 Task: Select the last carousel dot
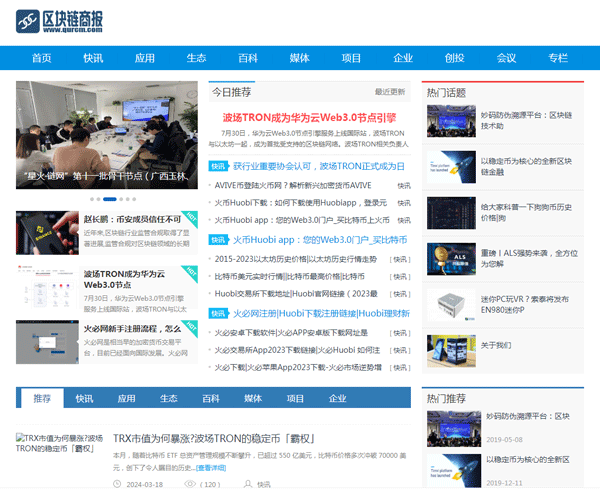point(134,199)
